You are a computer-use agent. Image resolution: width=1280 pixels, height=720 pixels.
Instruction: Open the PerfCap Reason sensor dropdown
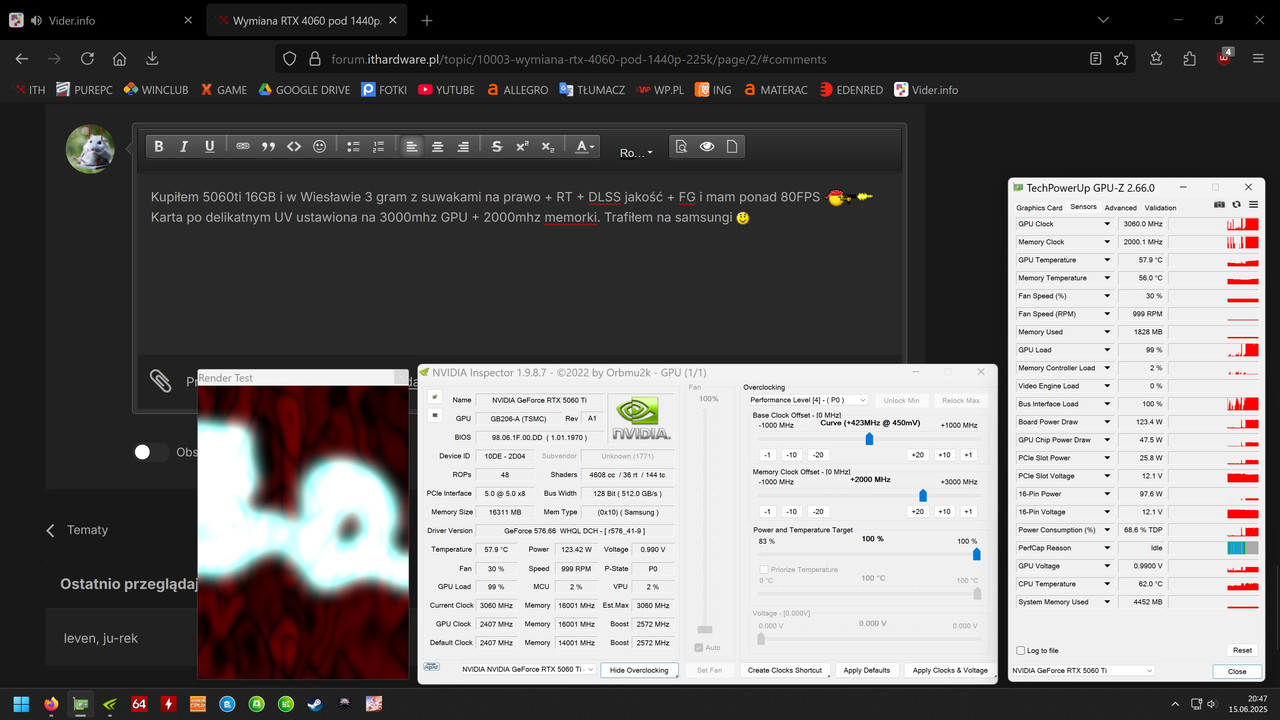pos(1107,548)
